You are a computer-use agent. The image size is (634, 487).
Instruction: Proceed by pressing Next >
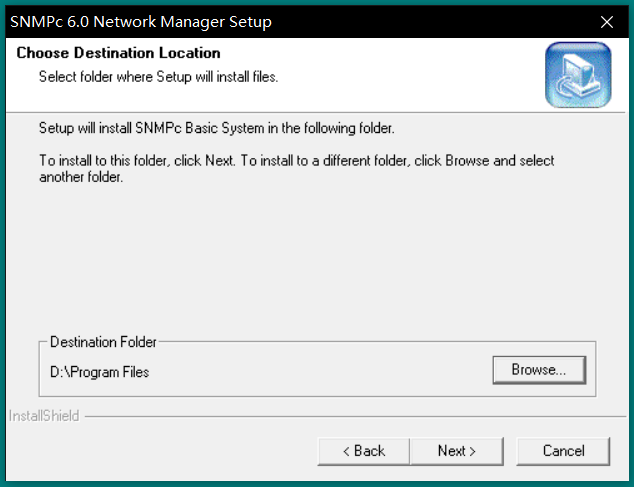pyautogui.click(x=456, y=451)
